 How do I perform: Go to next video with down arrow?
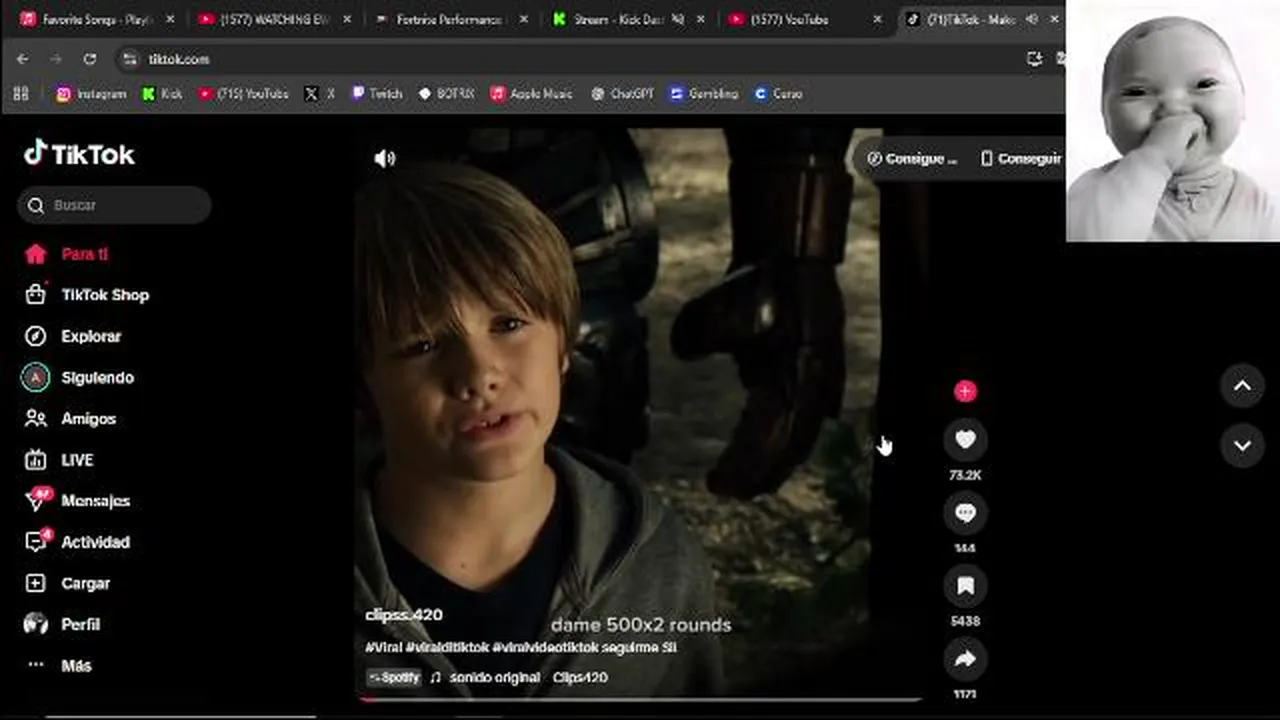tap(1242, 446)
